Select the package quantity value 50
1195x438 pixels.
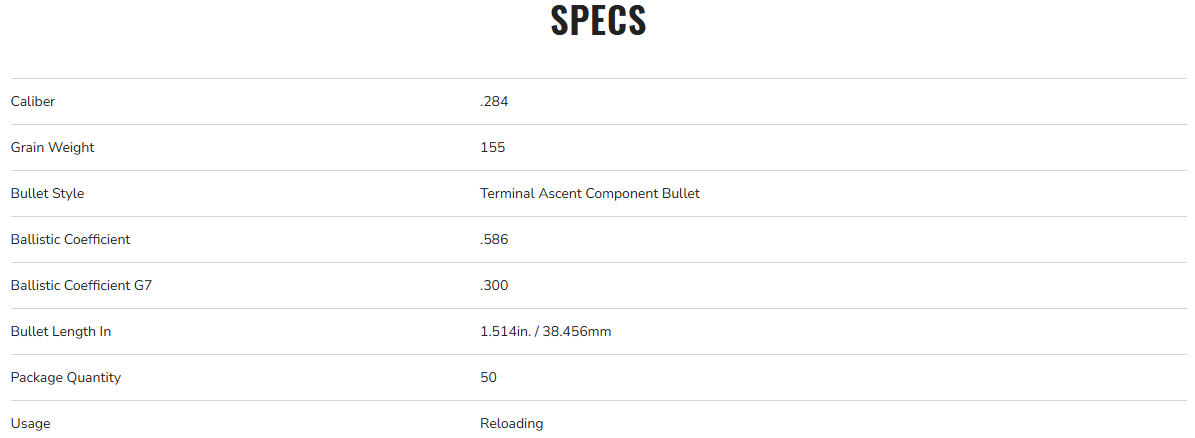[488, 377]
